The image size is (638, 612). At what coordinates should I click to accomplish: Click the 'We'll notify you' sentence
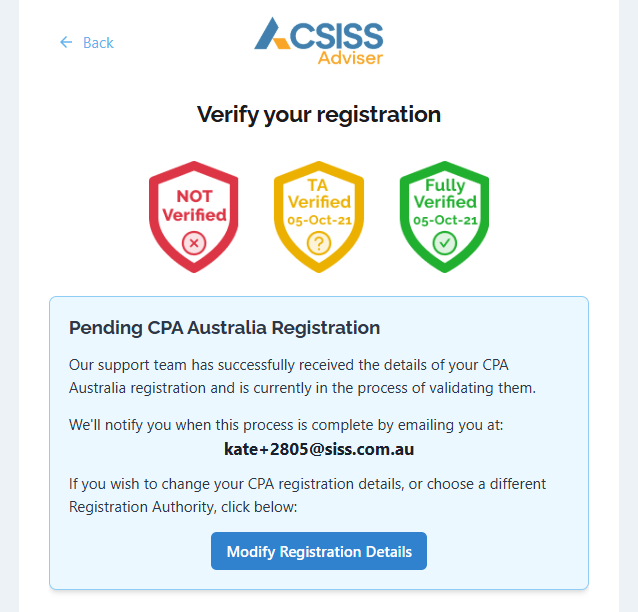click(x=286, y=424)
